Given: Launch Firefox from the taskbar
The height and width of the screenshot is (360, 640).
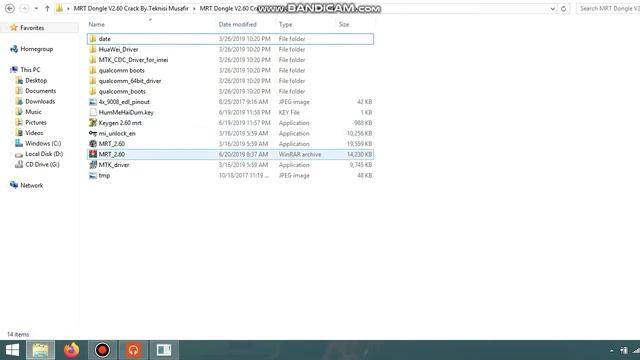Looking at the screenshot, I should click(71, 350).
